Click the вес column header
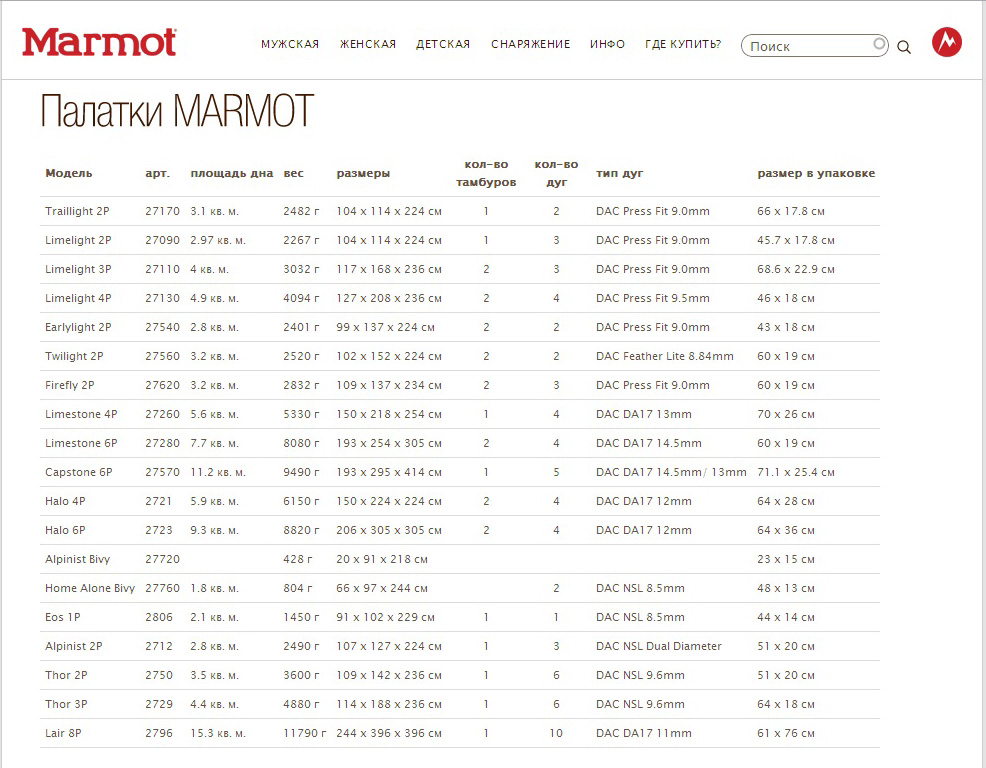The width and height of the screenshot is (986, 768). click(293, 173)
